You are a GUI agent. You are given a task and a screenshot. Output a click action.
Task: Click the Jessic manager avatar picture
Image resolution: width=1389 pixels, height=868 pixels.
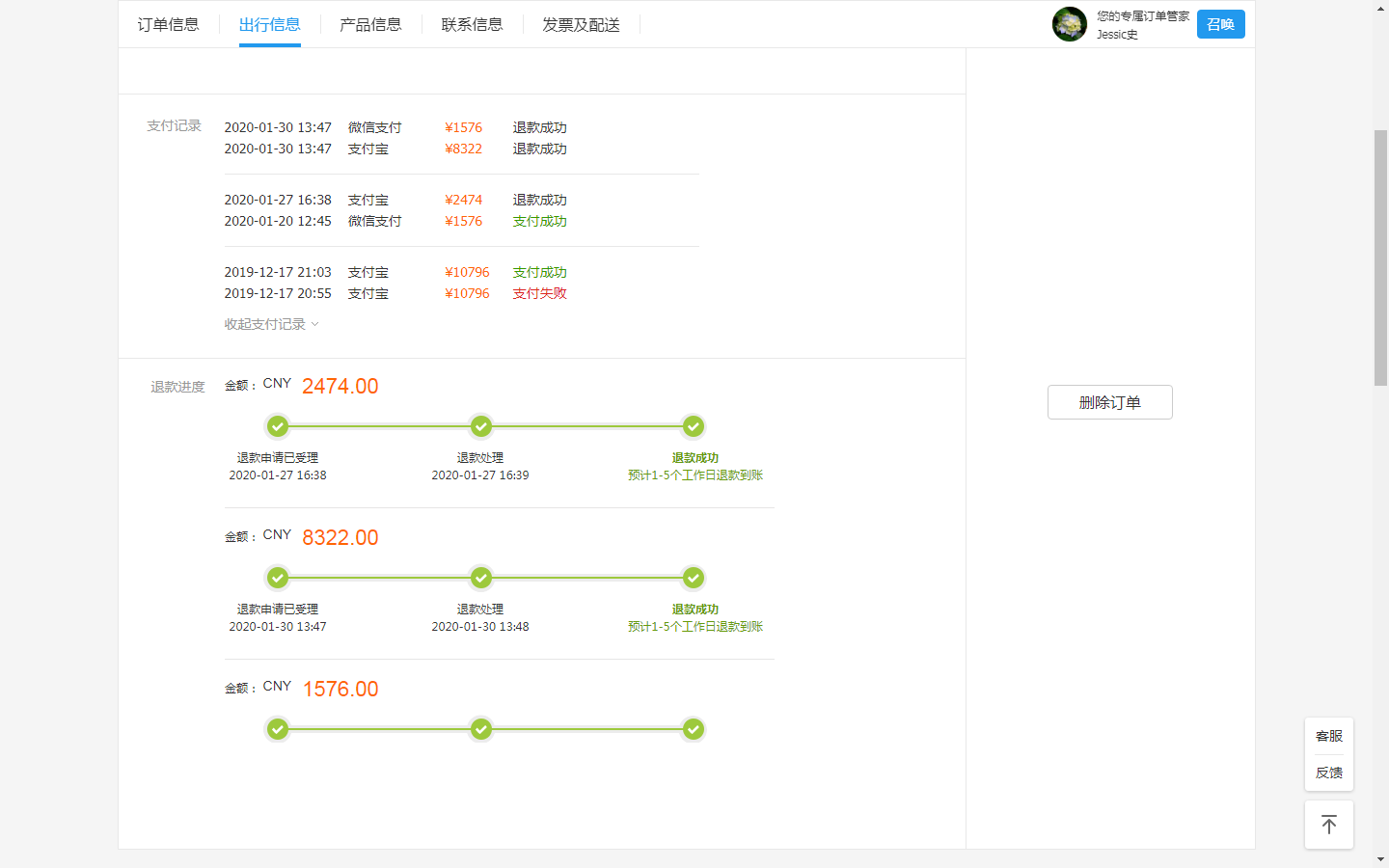1069,24
